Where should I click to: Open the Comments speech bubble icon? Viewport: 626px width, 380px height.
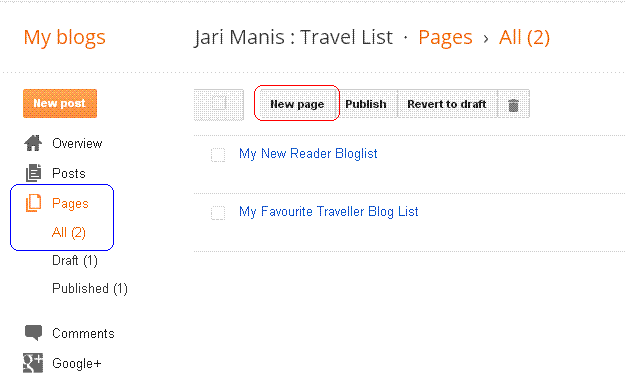[x=34, y=332]
